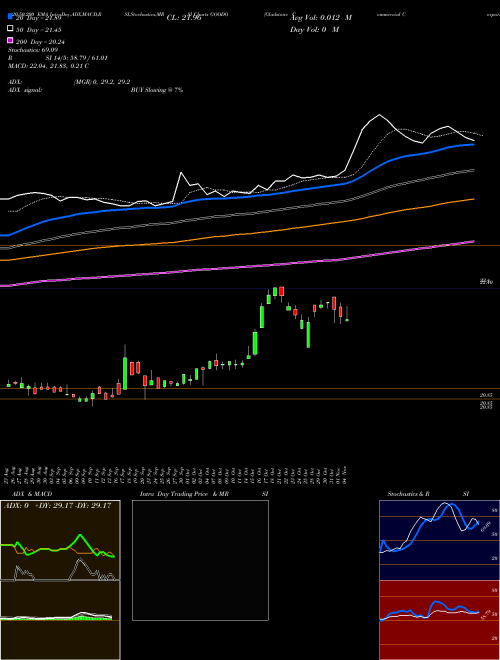Open the blue-background Stochastics chart panel
The image size is (500, 660).
pos(439,540)
